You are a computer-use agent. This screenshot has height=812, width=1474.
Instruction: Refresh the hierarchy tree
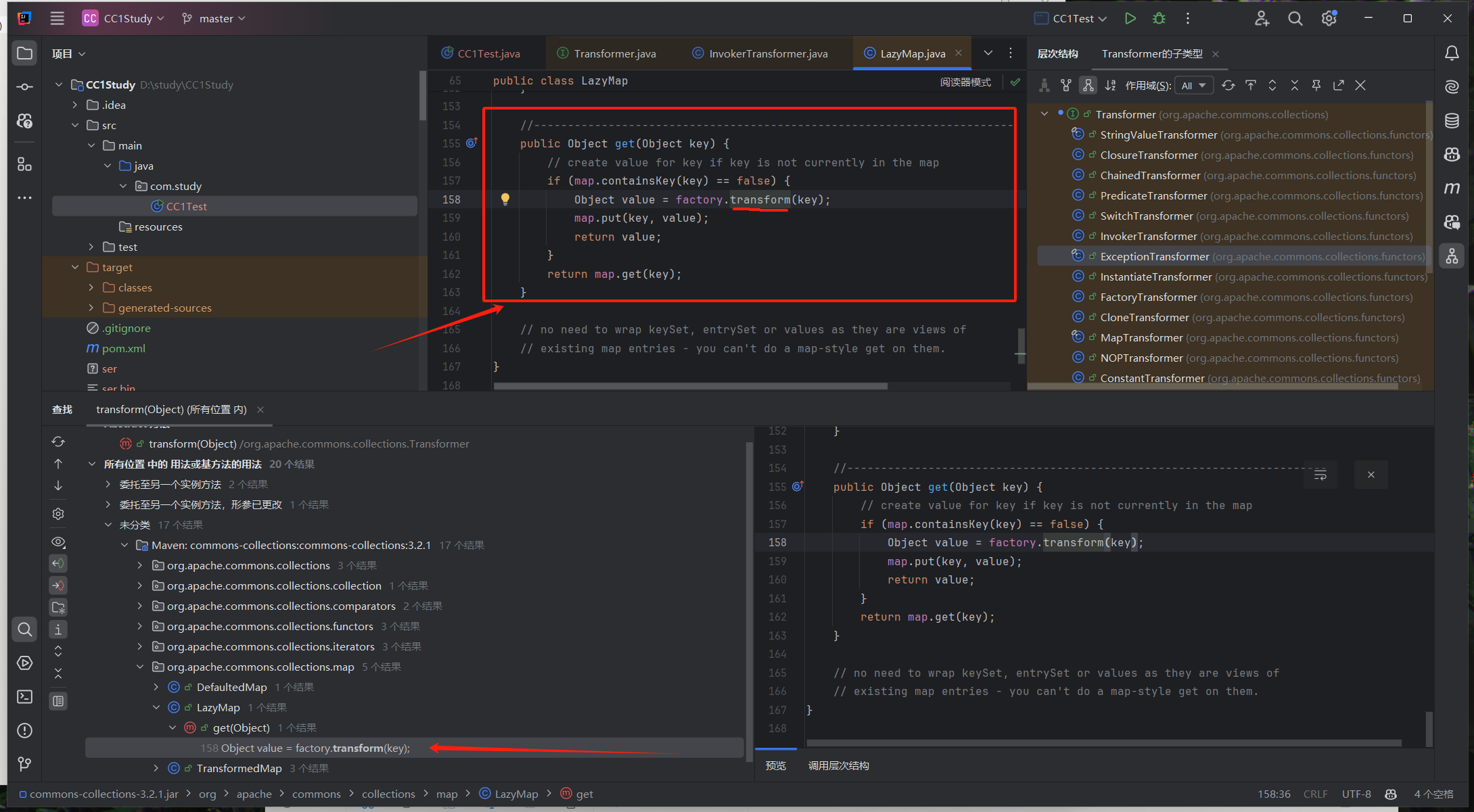pyautogui.click(x=1228, y=85)
